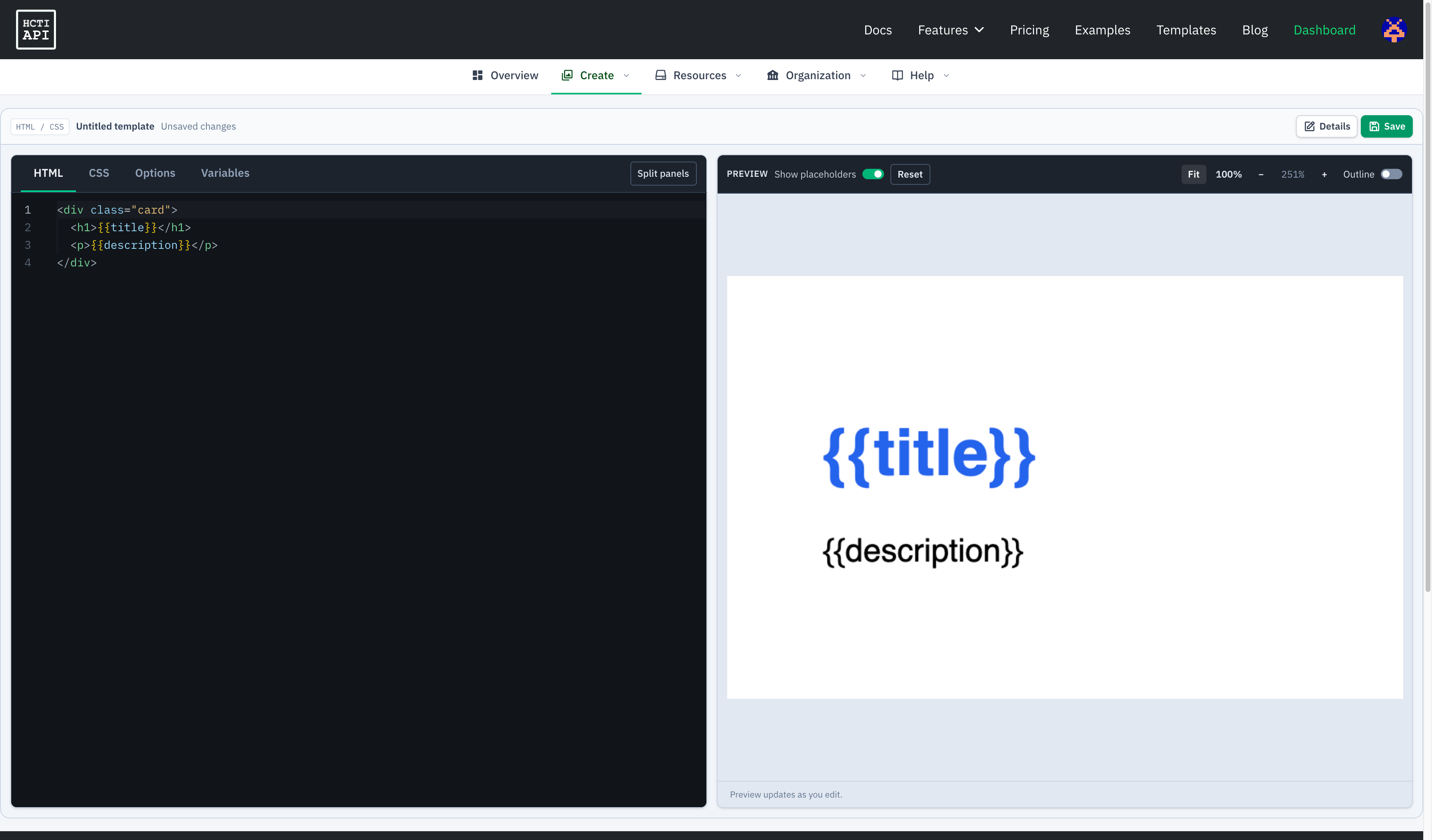Zoom out preview with minus button

[x=1260, y=174]
